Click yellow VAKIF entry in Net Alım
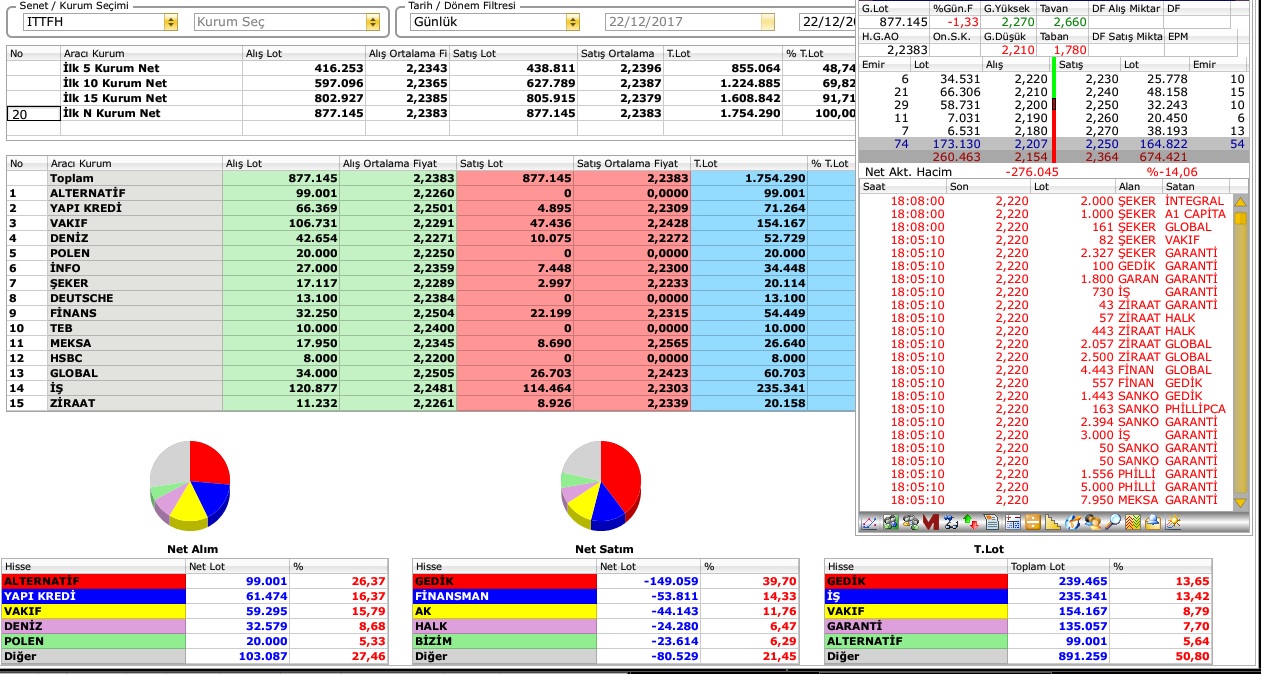 pyautogui.click(x=94, y=611)
